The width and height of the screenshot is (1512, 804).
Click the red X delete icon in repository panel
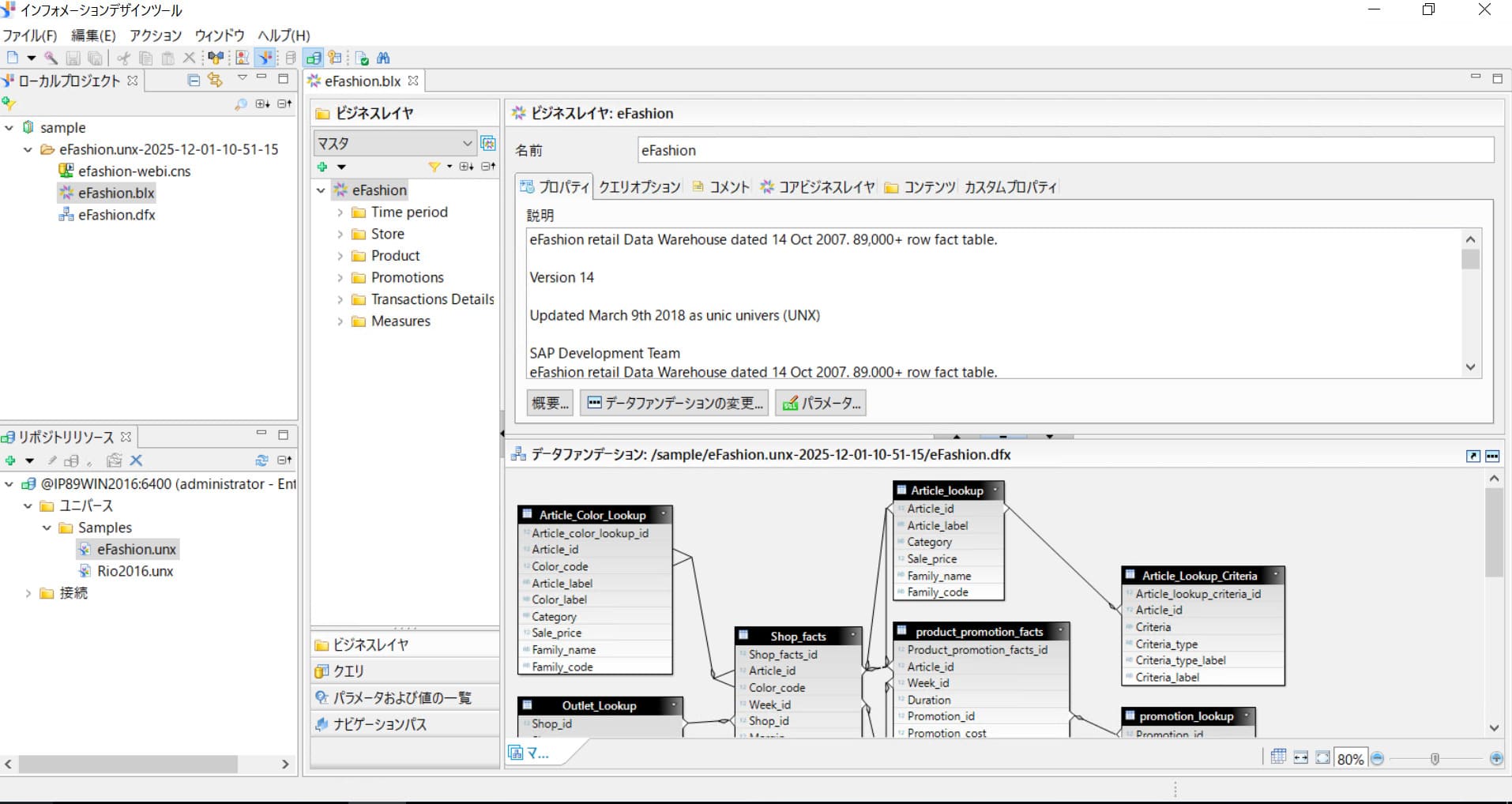(x=136, y=460)
